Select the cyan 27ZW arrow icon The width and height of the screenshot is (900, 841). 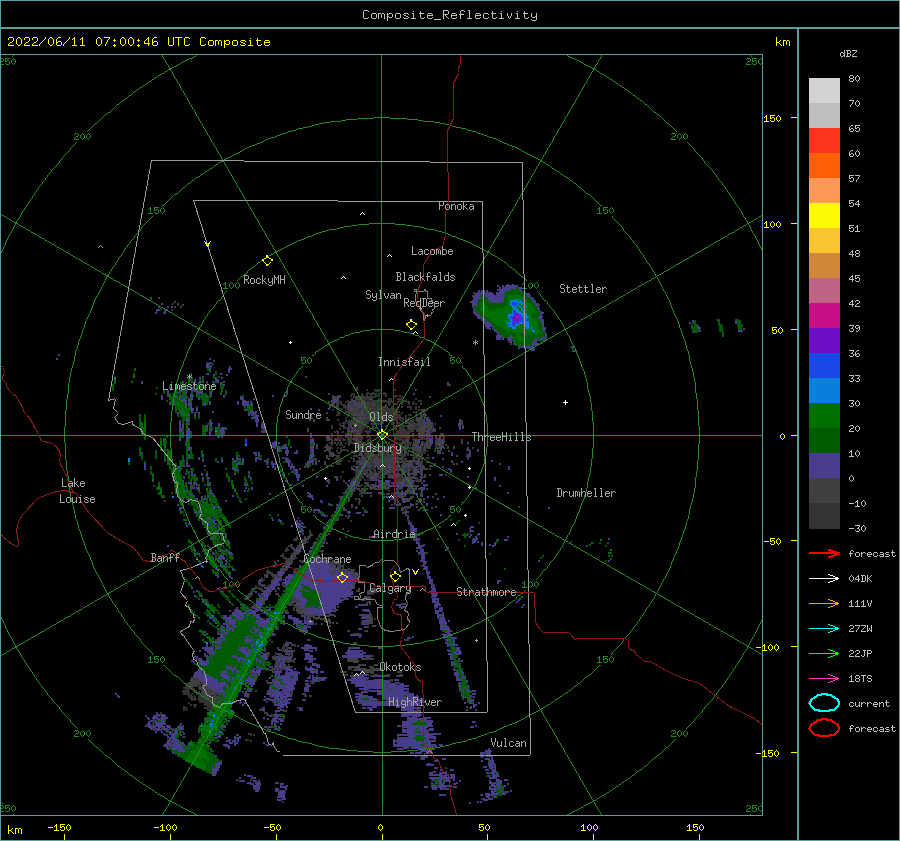tap(824, 629)
